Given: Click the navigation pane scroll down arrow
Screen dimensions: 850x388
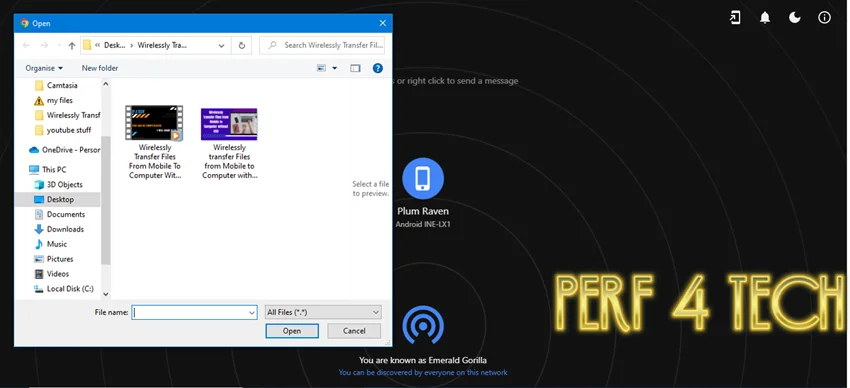Looking at the screenshot, I should tap(106, 294).
